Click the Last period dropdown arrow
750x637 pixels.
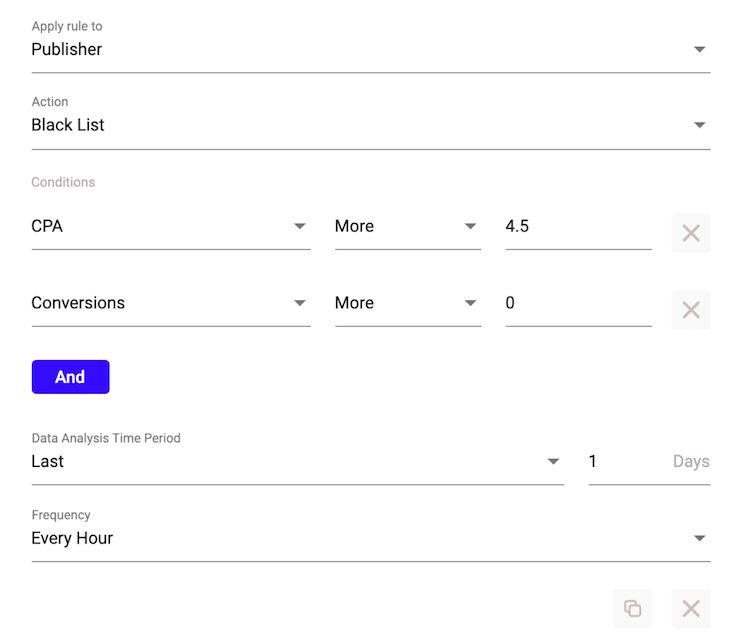(553, 461)
